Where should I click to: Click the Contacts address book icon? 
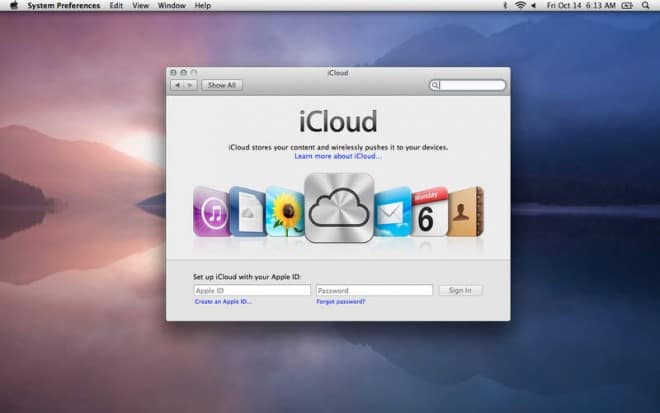pyautogui.click(x=466, y=211)
